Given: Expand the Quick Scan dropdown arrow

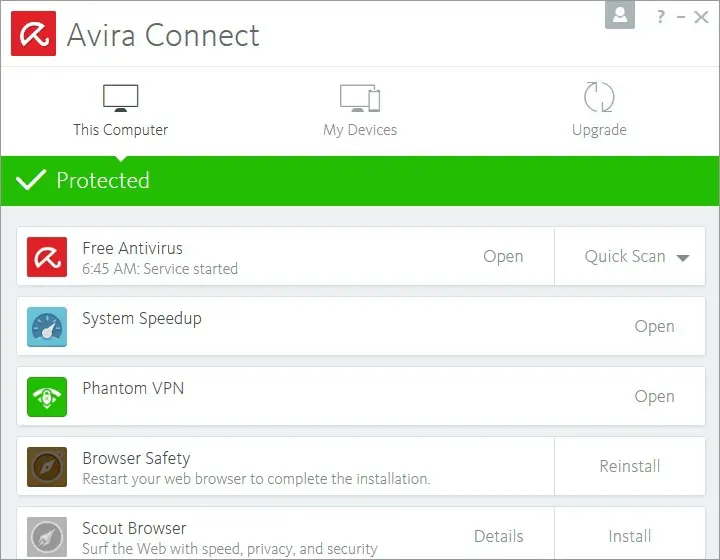Looking at the screenshot, I should [x=683, y=258].
